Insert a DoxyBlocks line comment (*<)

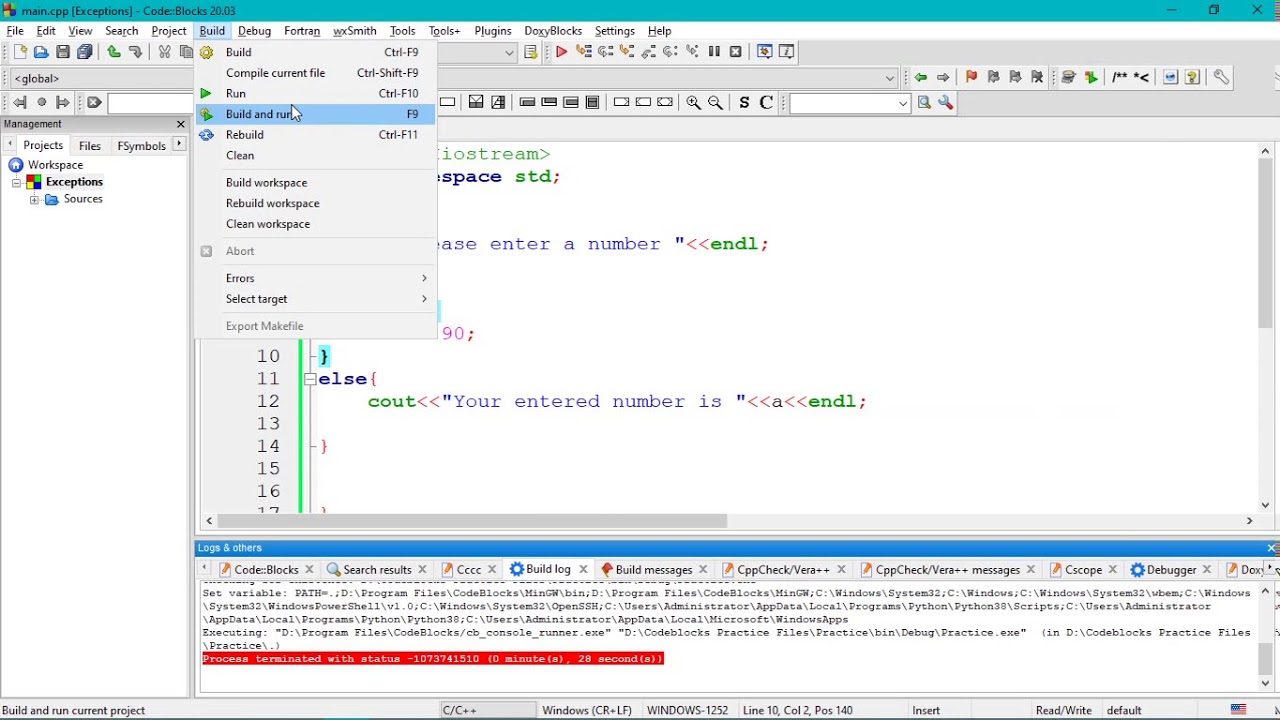pos(1141,77)
